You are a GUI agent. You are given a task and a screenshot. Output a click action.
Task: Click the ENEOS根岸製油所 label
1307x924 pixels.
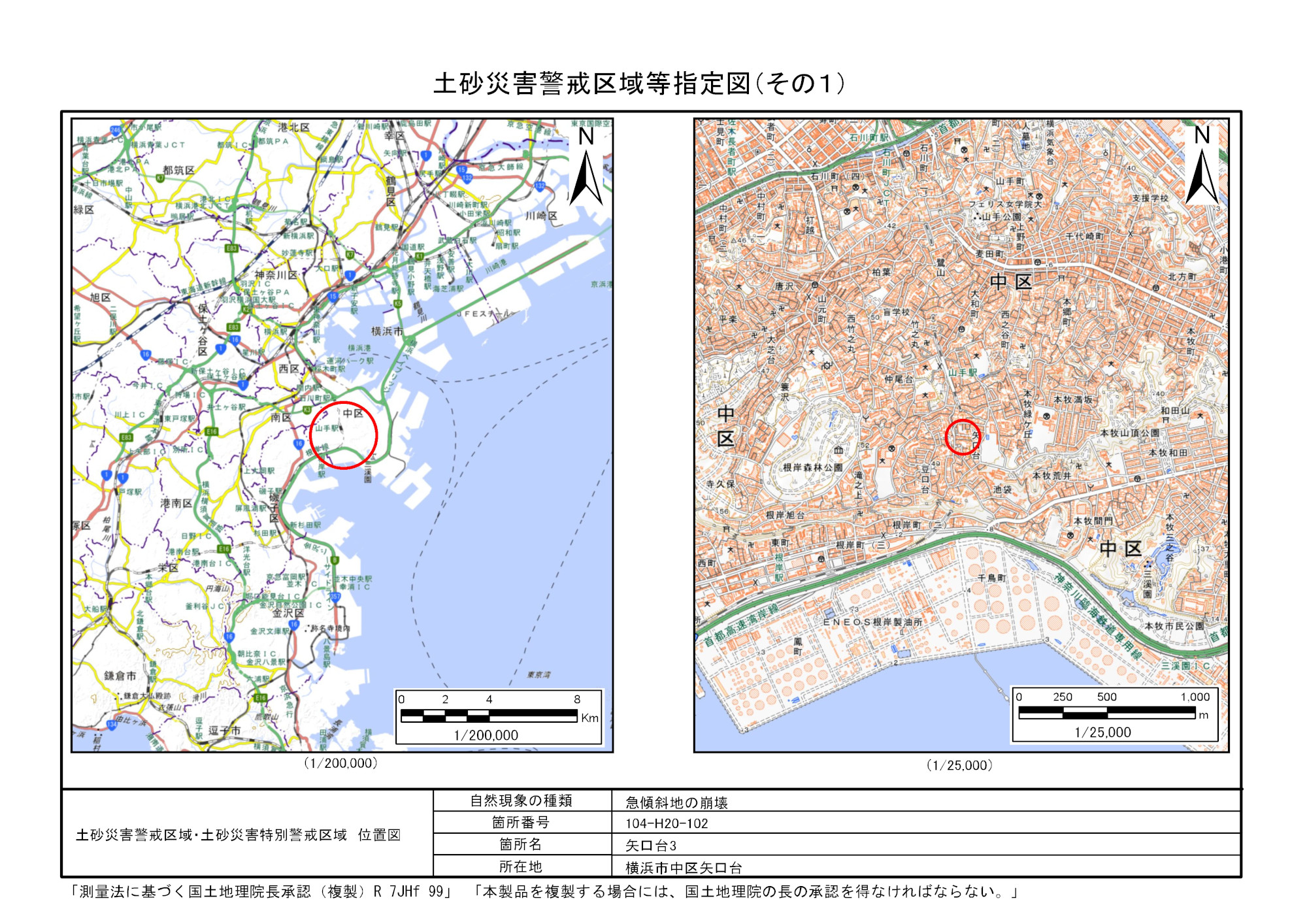[872, 622]
